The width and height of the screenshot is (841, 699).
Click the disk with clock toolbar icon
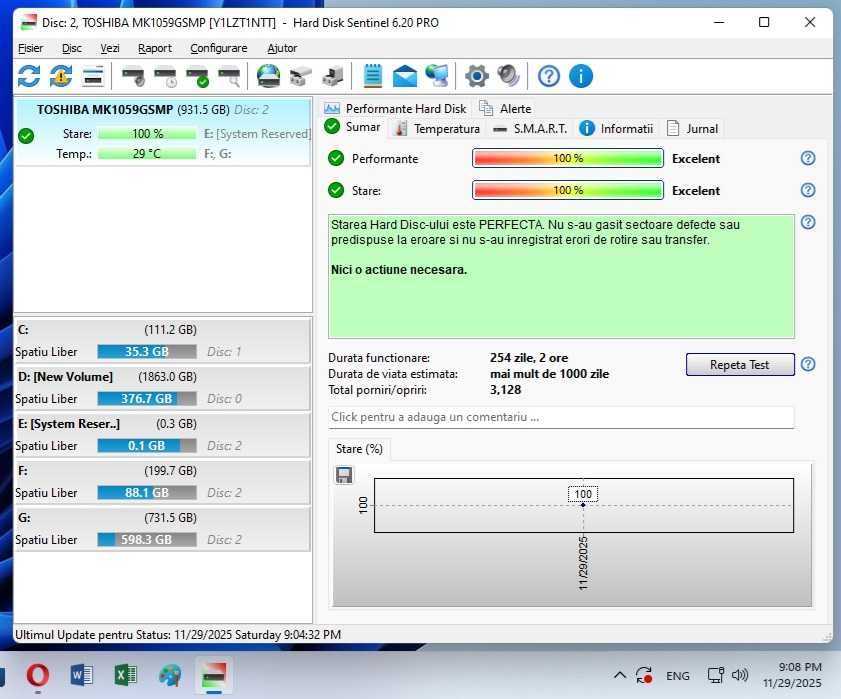click(x=165, y=76)
